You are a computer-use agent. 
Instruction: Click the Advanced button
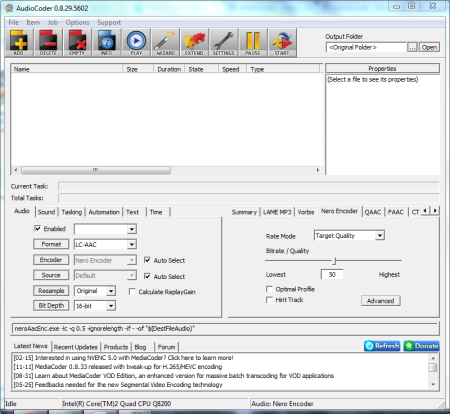381,301
